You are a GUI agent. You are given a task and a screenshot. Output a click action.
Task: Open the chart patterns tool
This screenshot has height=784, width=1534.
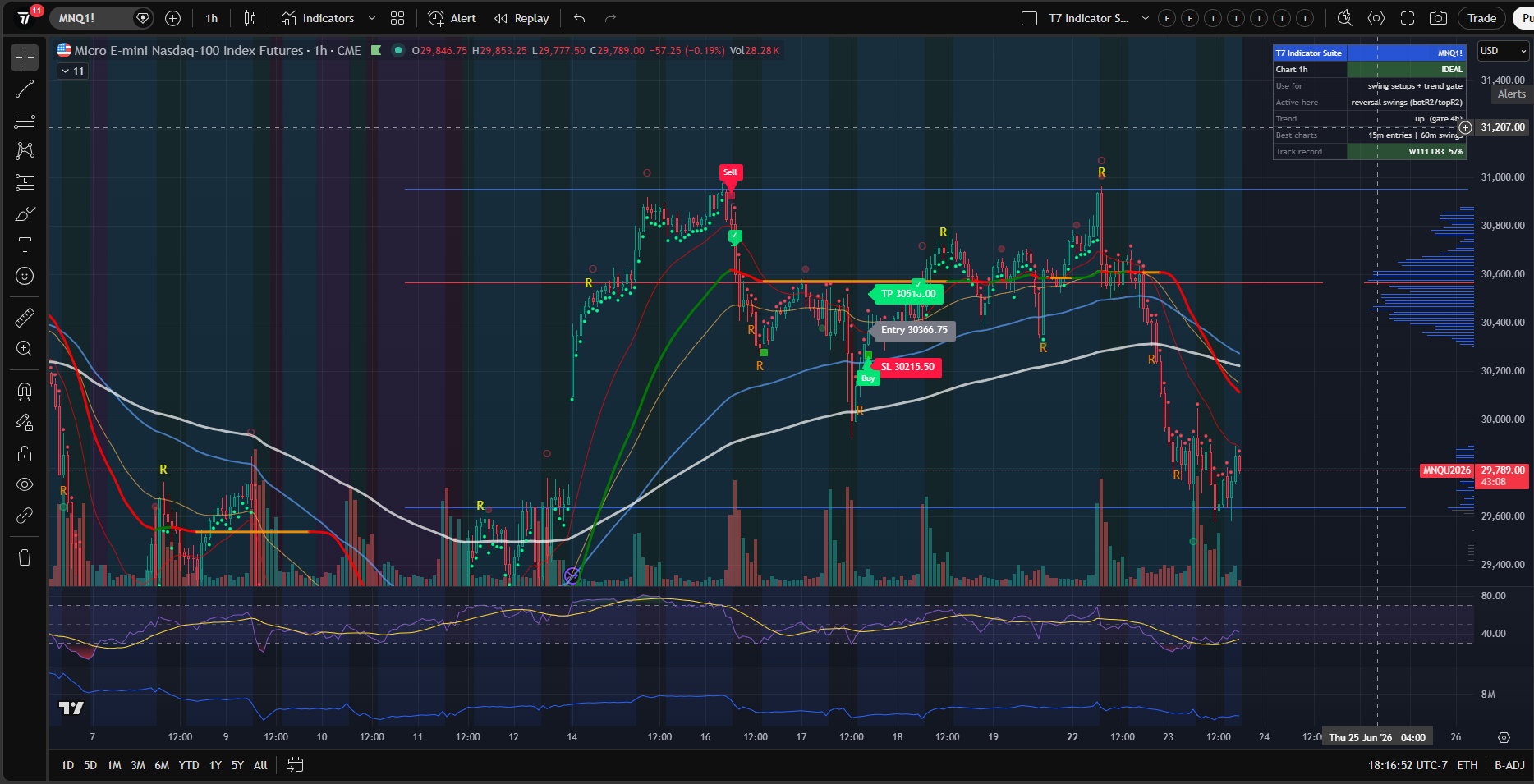(25, 151)
